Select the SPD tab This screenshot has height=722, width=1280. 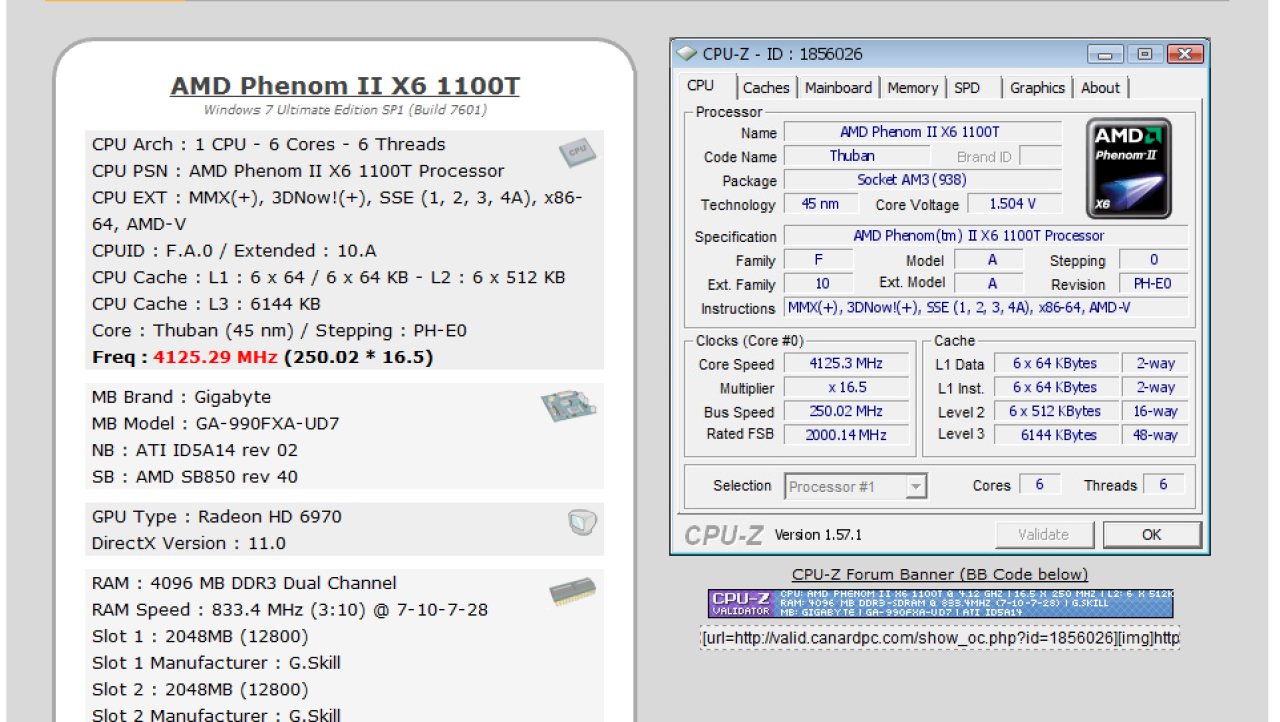point(967,88)
